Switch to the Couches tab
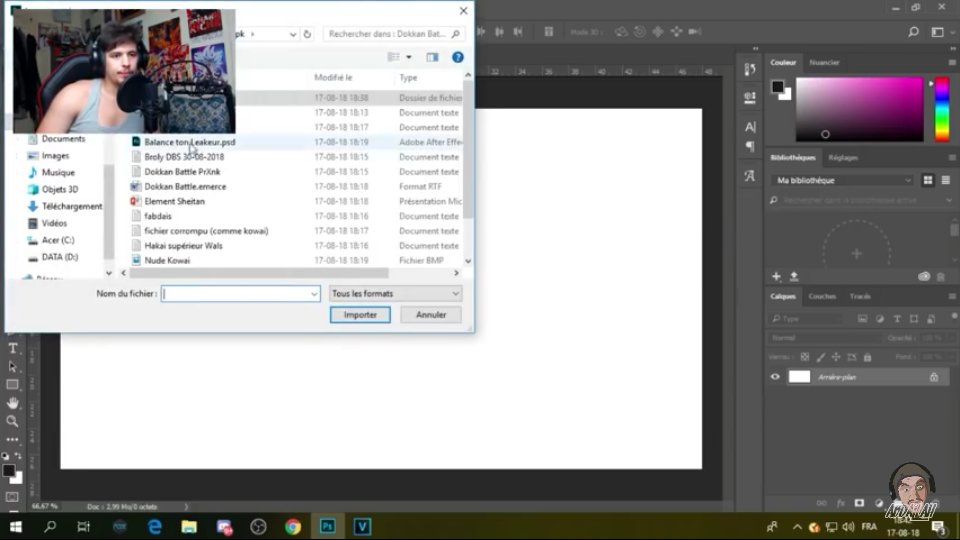The width and height of the screenshot is (960, 540). 822,296
